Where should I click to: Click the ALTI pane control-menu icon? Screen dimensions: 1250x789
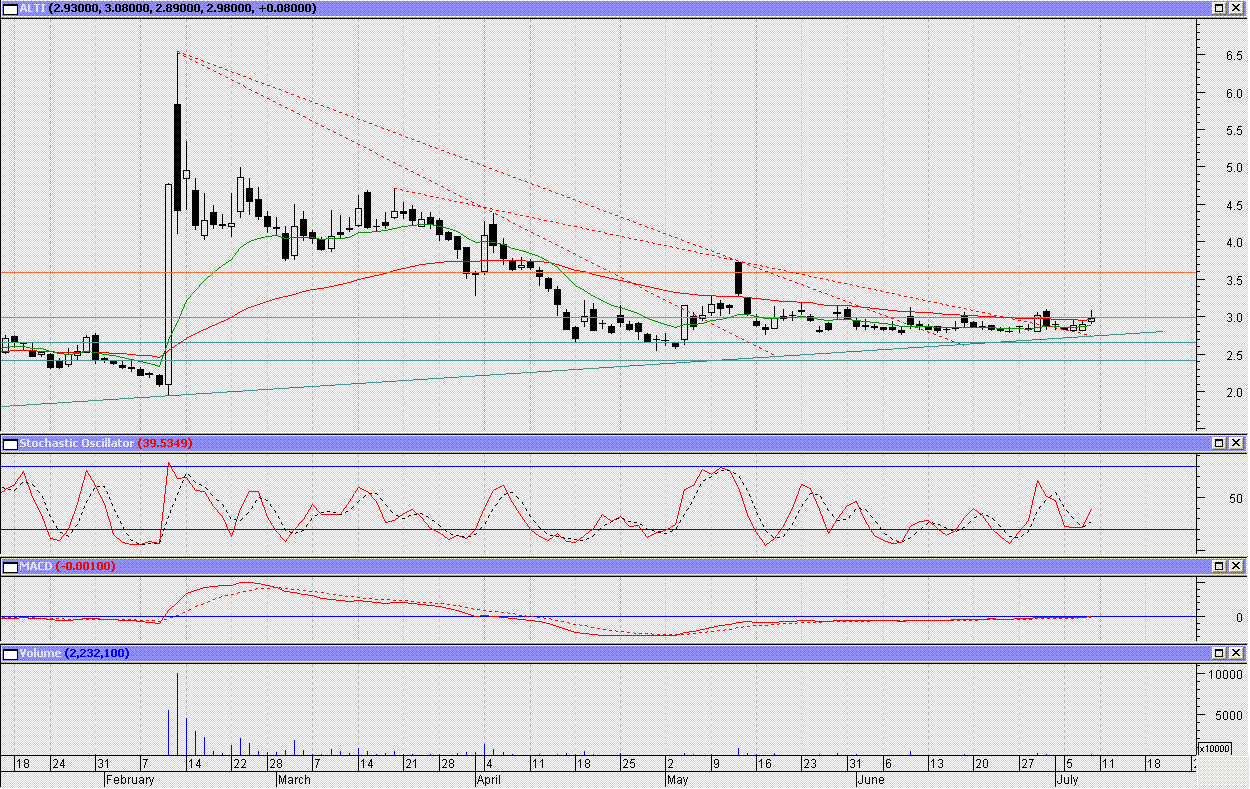(x=12, y=9)
